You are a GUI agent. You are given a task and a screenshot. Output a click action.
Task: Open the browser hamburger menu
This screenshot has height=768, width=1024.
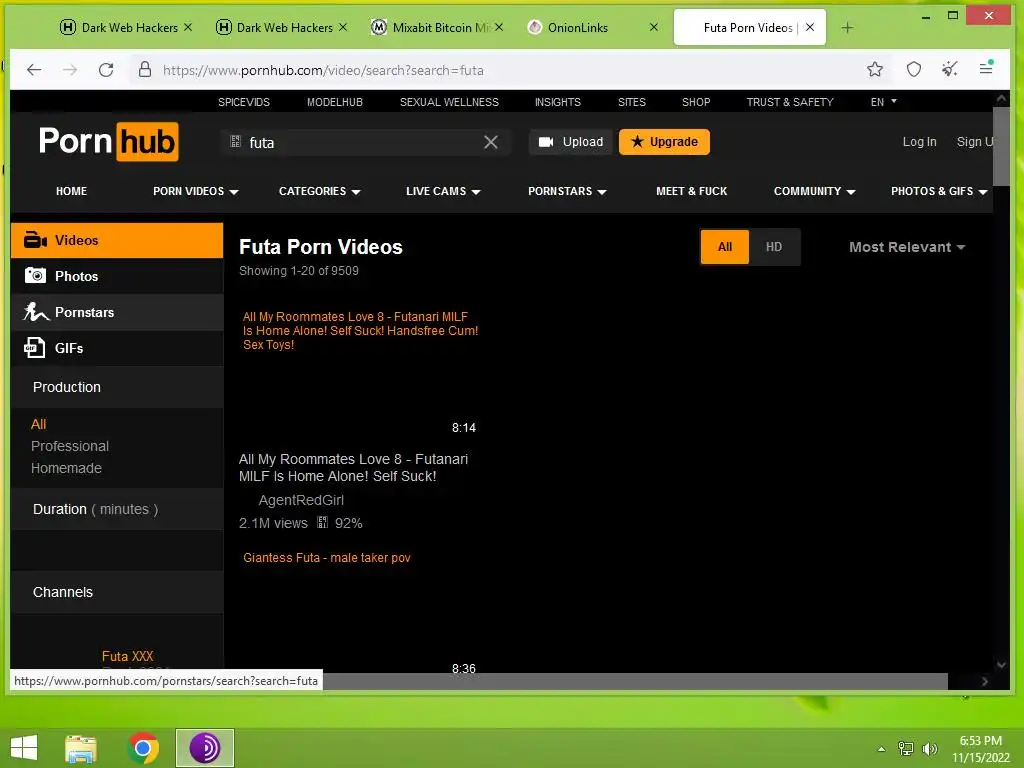pyautogui.click(x=986, y=68)
